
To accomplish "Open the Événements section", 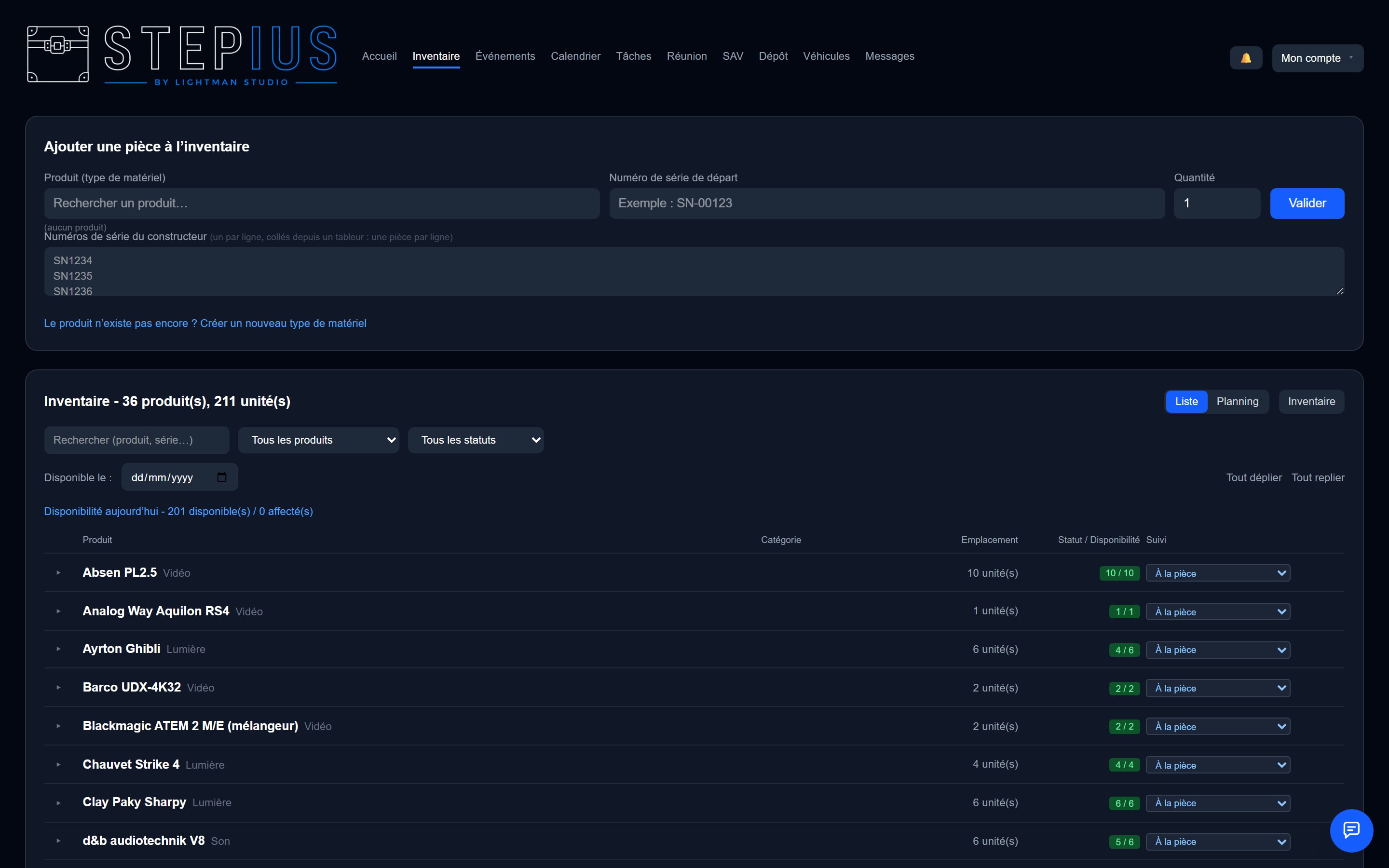I will point(505,56).
